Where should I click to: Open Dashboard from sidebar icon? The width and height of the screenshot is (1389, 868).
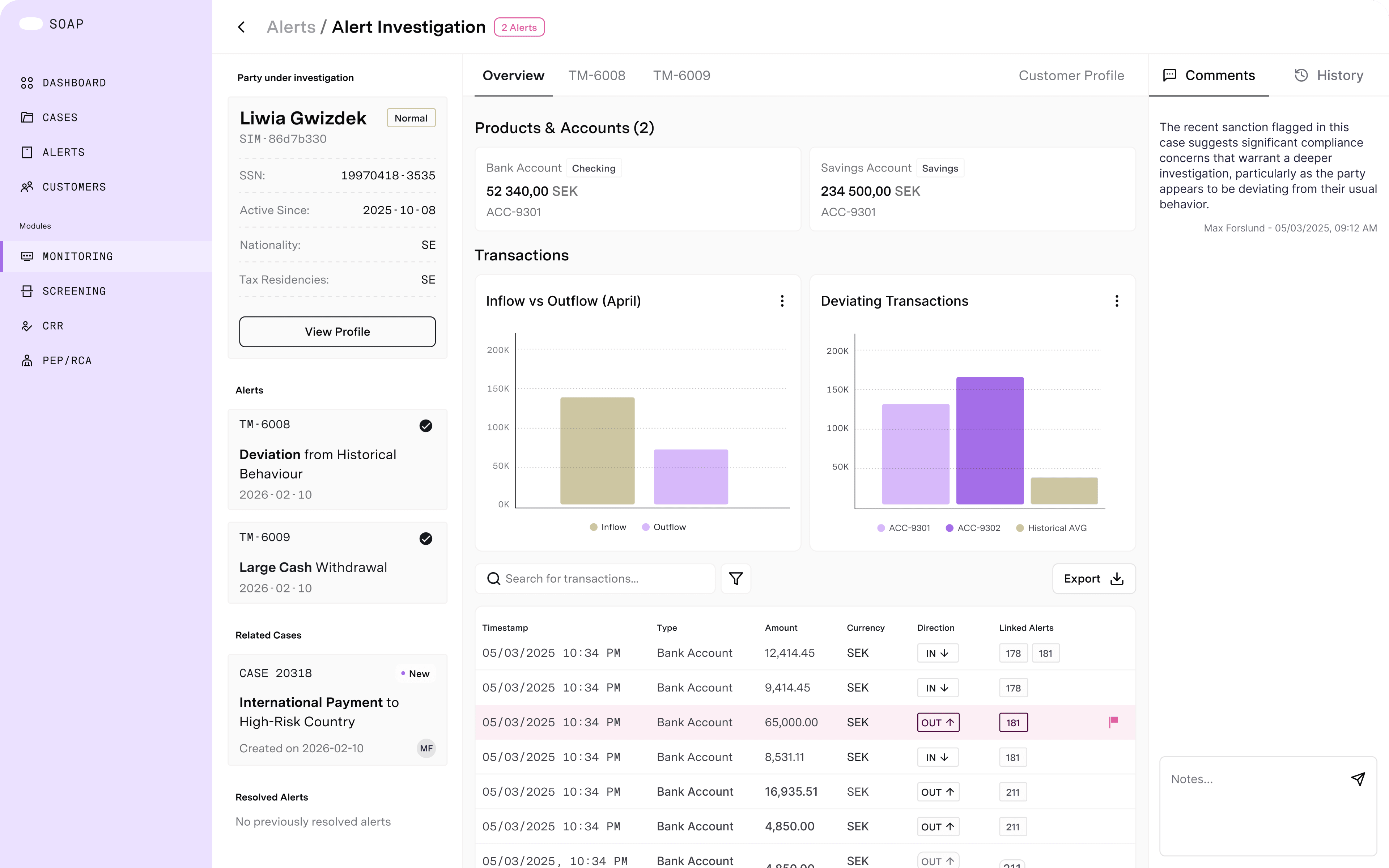[x=27, y=83]
